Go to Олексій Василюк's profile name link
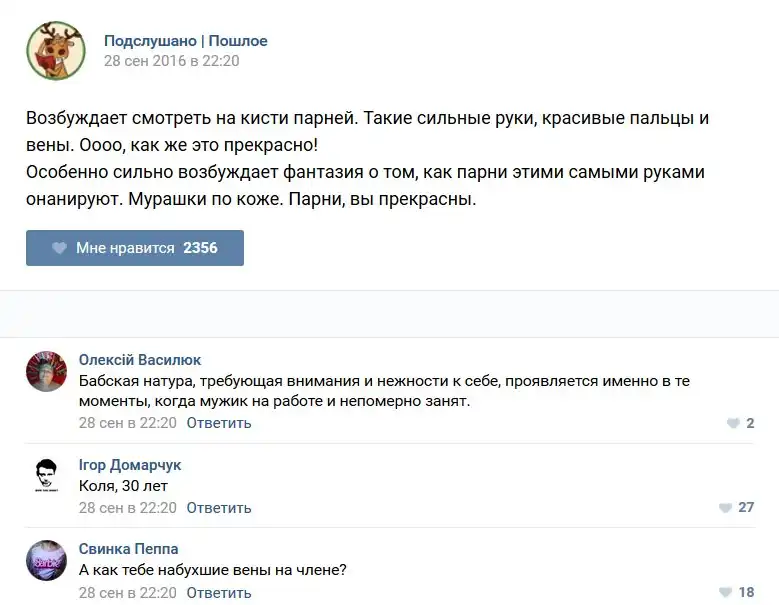The height and width of the screenshot is (605, 779). click(140, 360)
